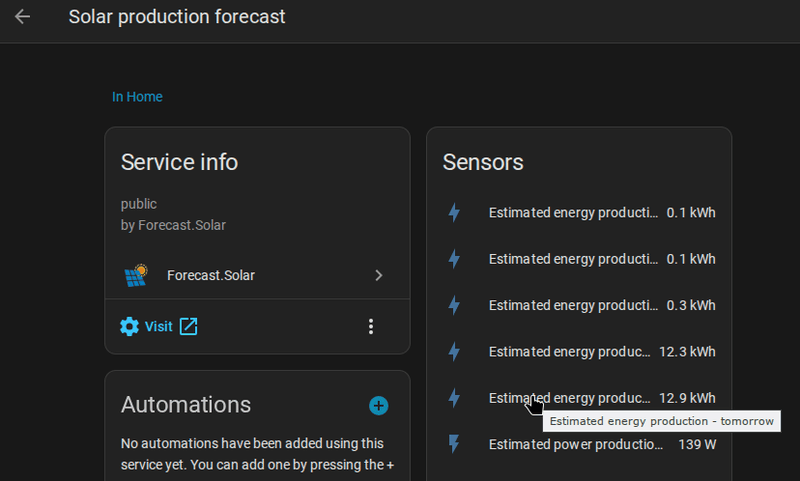Image resolution: width=800 pixels, height=481 pixels.
Task: Click the back arrow in the header
Action: click(22, 17)
